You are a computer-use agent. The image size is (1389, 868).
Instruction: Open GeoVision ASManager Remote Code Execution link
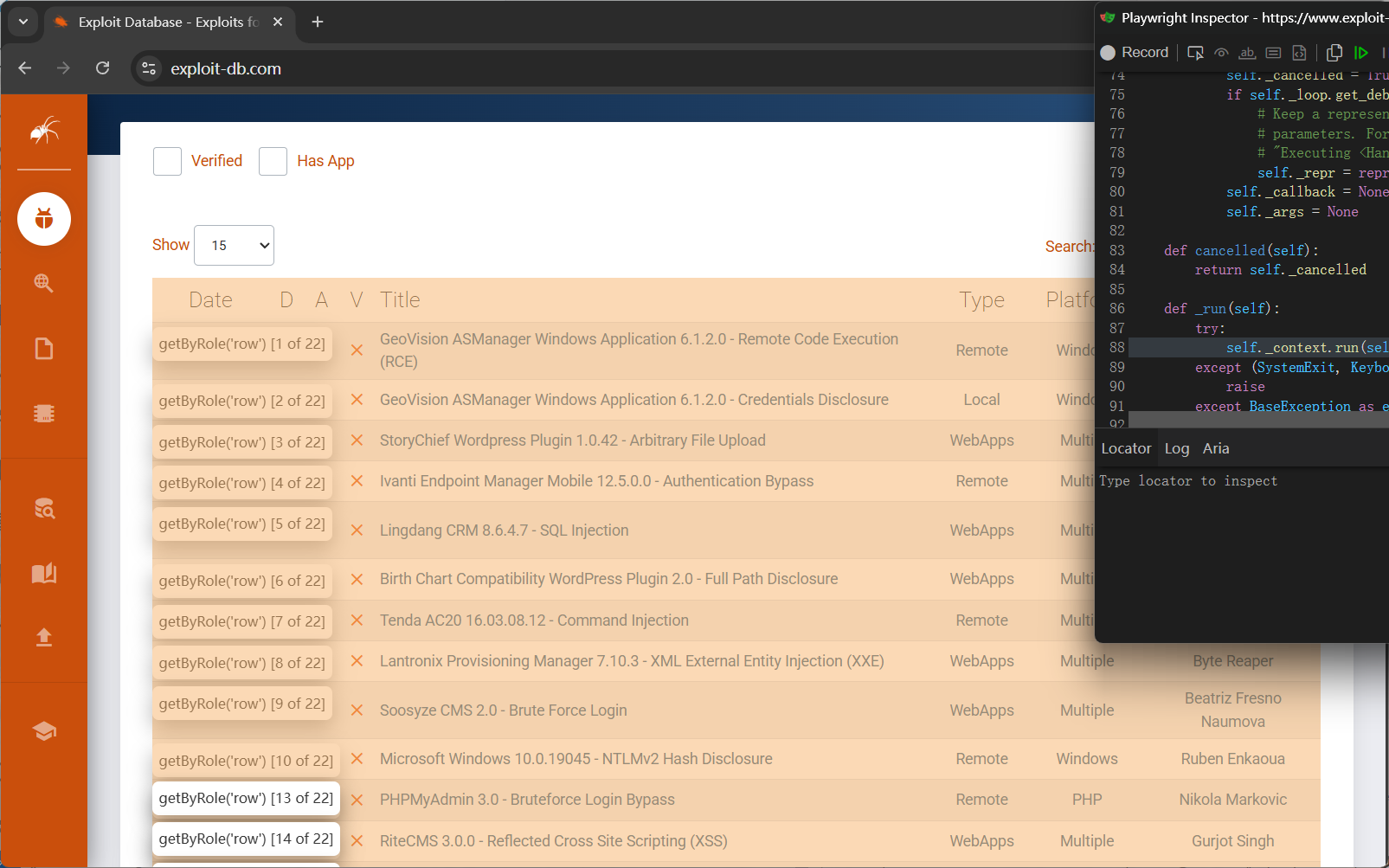[639, 350]
